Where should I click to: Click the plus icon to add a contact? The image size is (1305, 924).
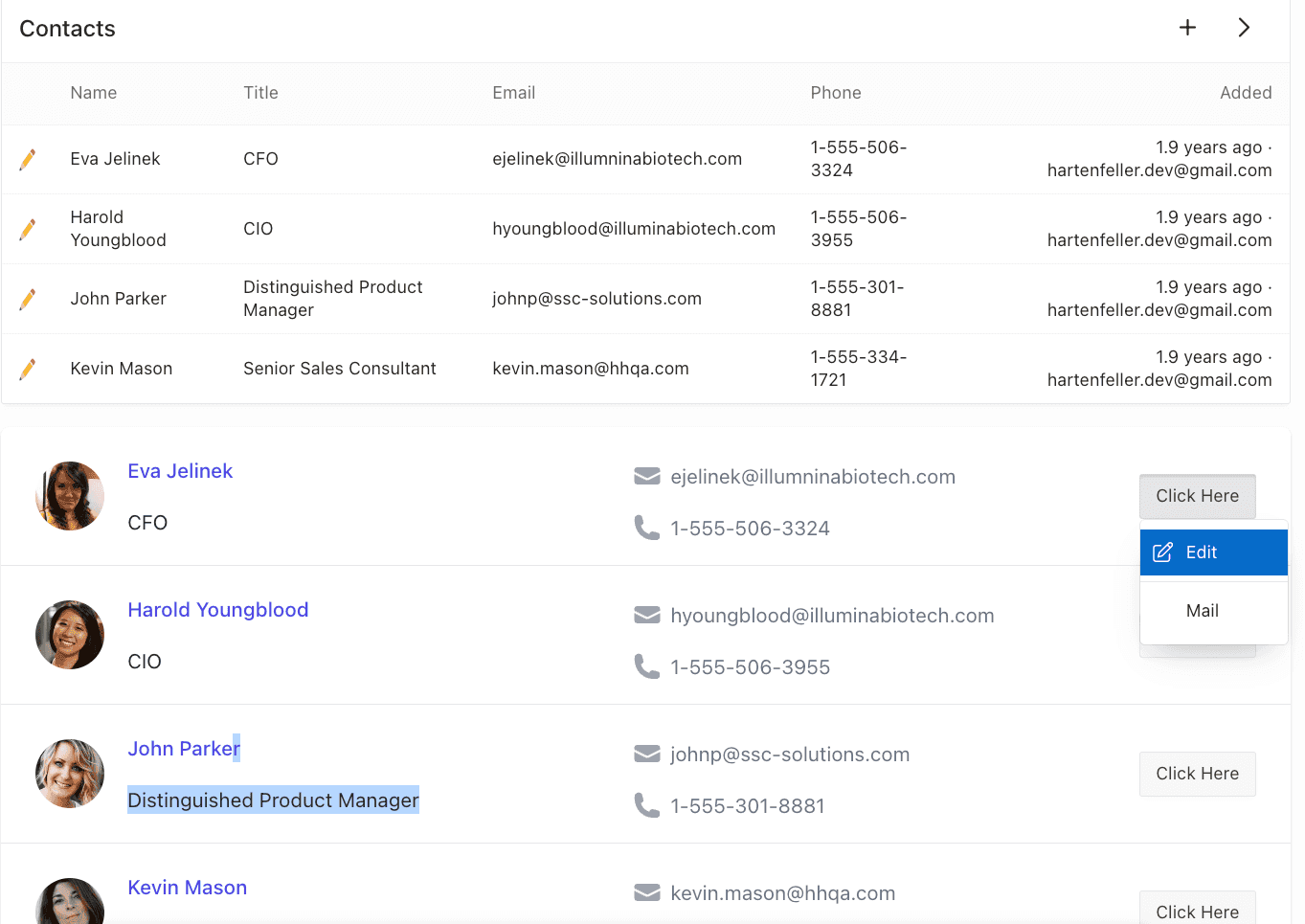click(x=1187, y=27)
